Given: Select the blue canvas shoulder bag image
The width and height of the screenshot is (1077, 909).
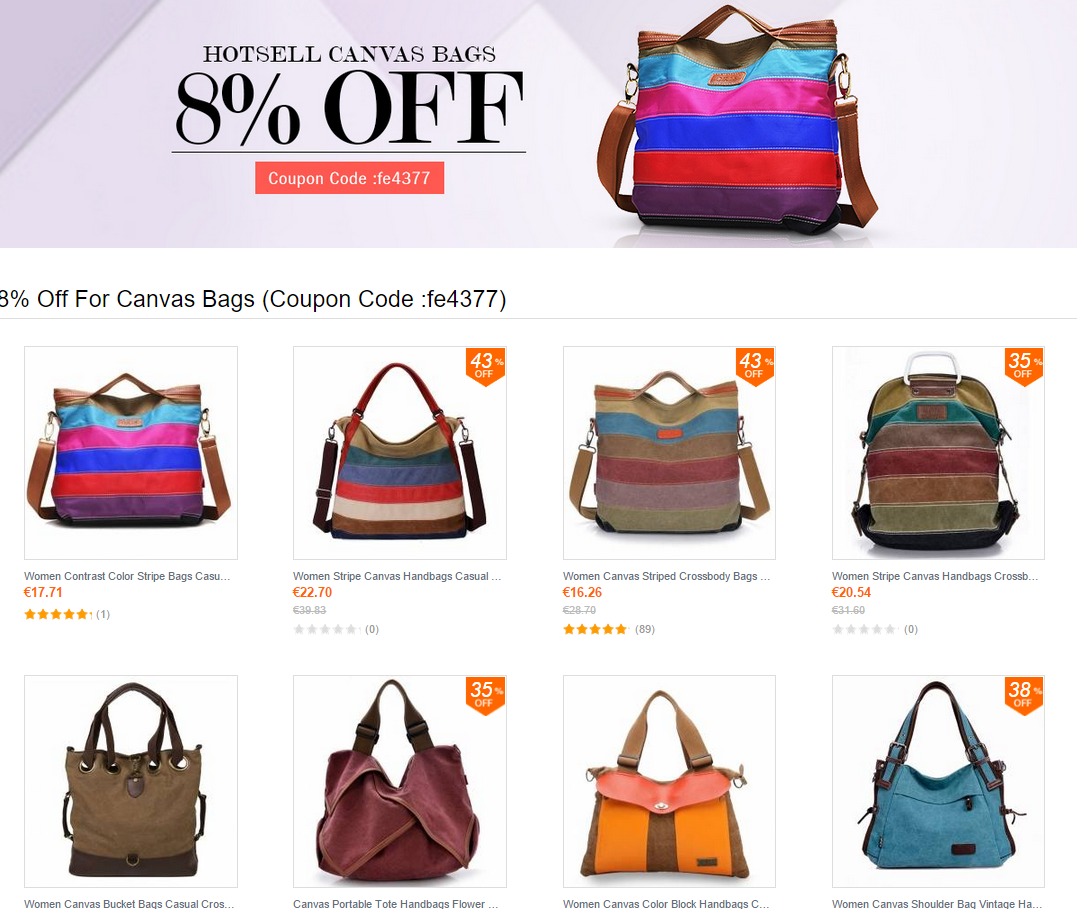Looking at the screenshot, I should click(x=938, y=781).
